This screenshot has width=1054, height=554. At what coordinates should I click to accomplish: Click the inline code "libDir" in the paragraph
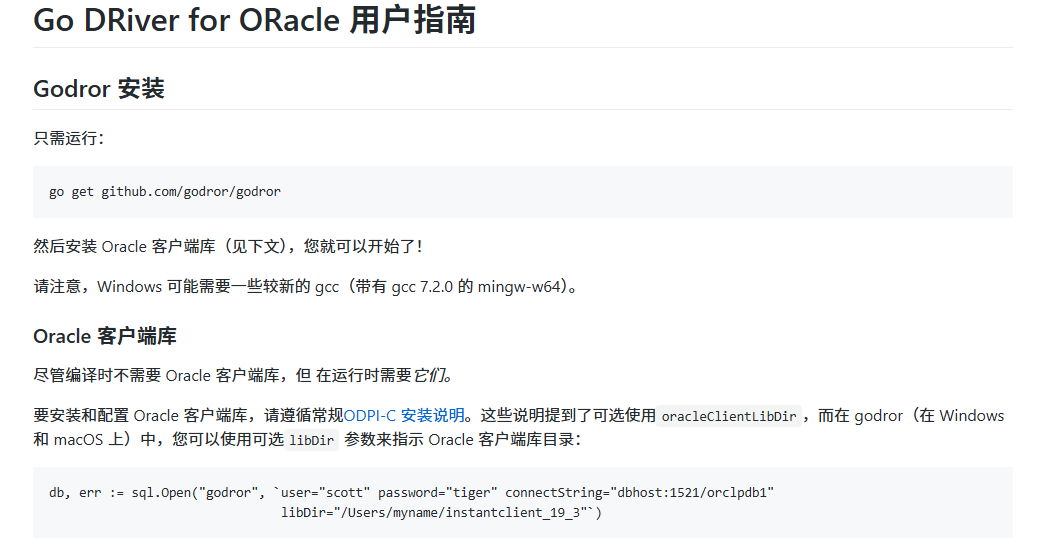click(x=311, y=440)
